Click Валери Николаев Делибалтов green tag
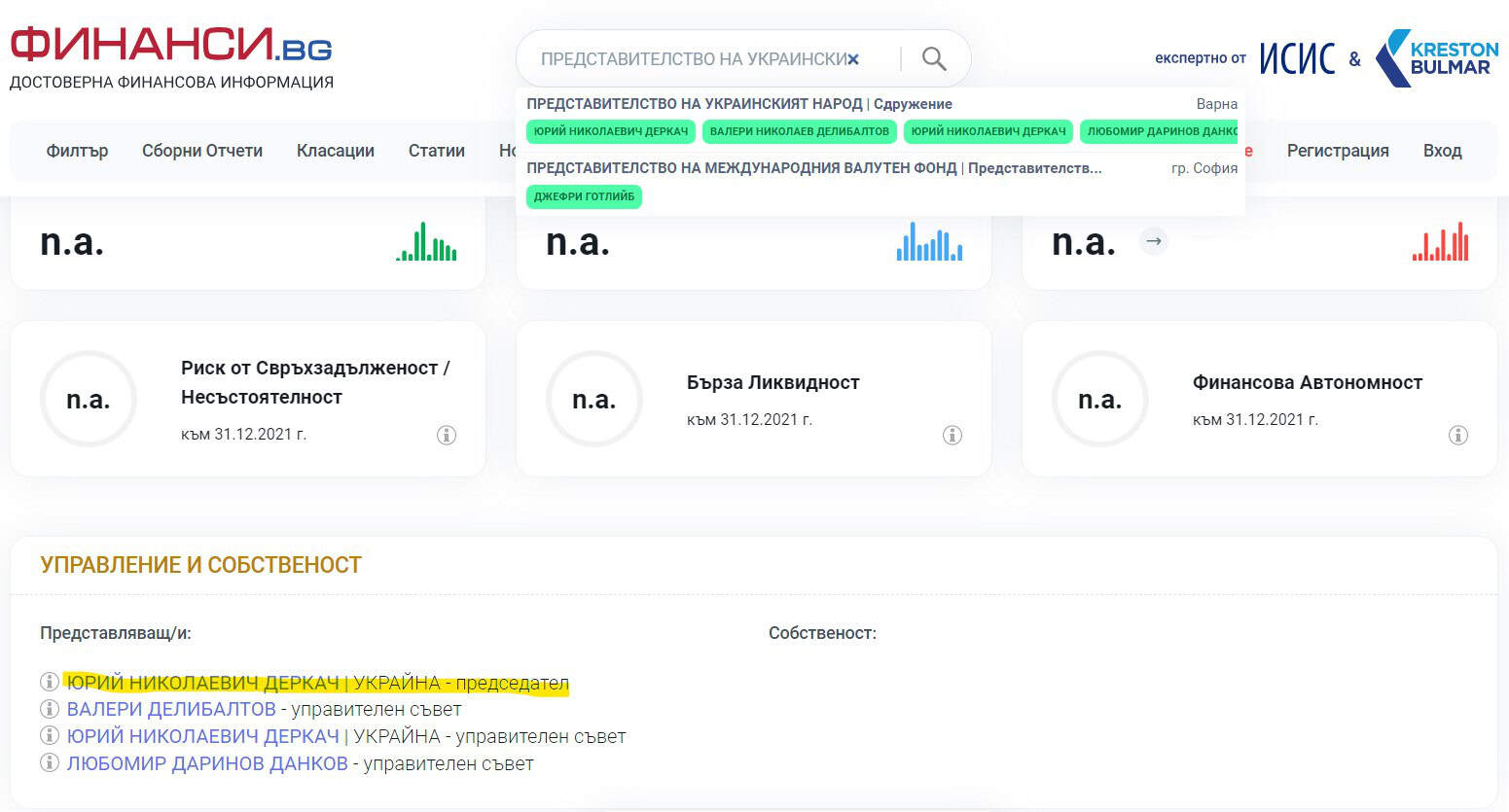The width and height of the screenshot is (1509, 812). tap(800, 131)
